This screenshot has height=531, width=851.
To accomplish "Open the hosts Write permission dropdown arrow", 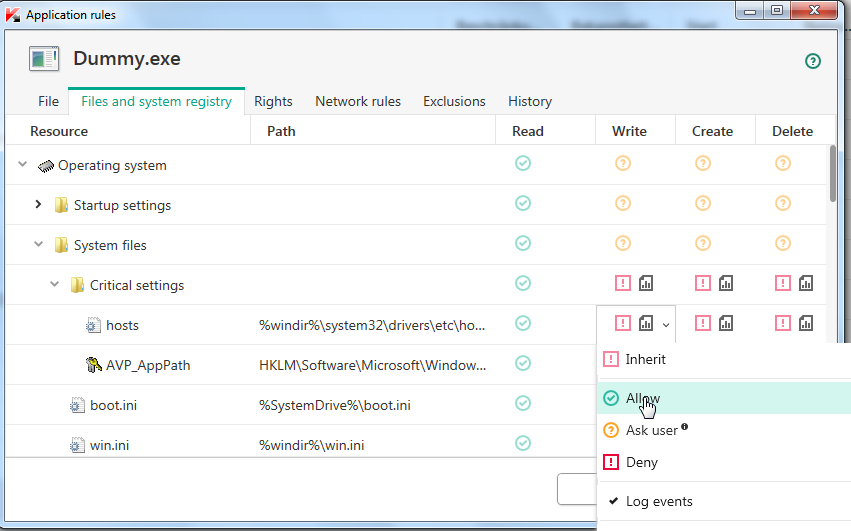I will click(x=666, y=324).
